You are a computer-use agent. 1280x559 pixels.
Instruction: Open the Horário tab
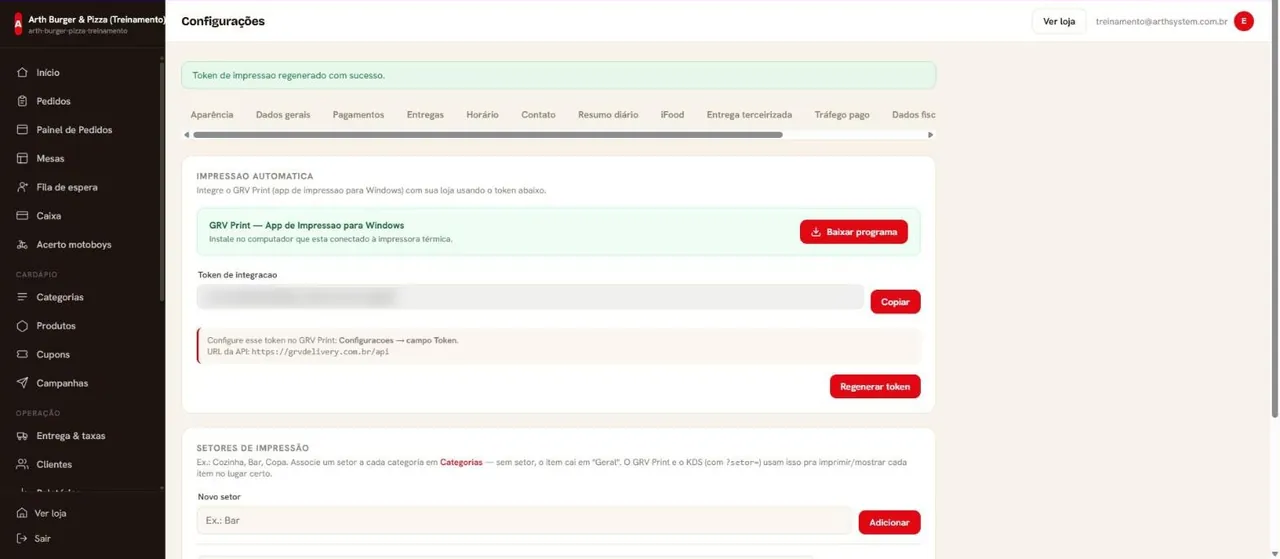point(482,115)
